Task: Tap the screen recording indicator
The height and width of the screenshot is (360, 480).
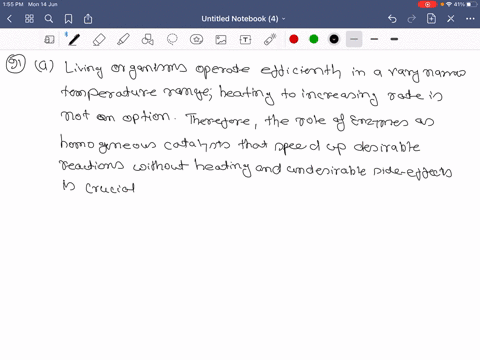Action: point(427,4)
